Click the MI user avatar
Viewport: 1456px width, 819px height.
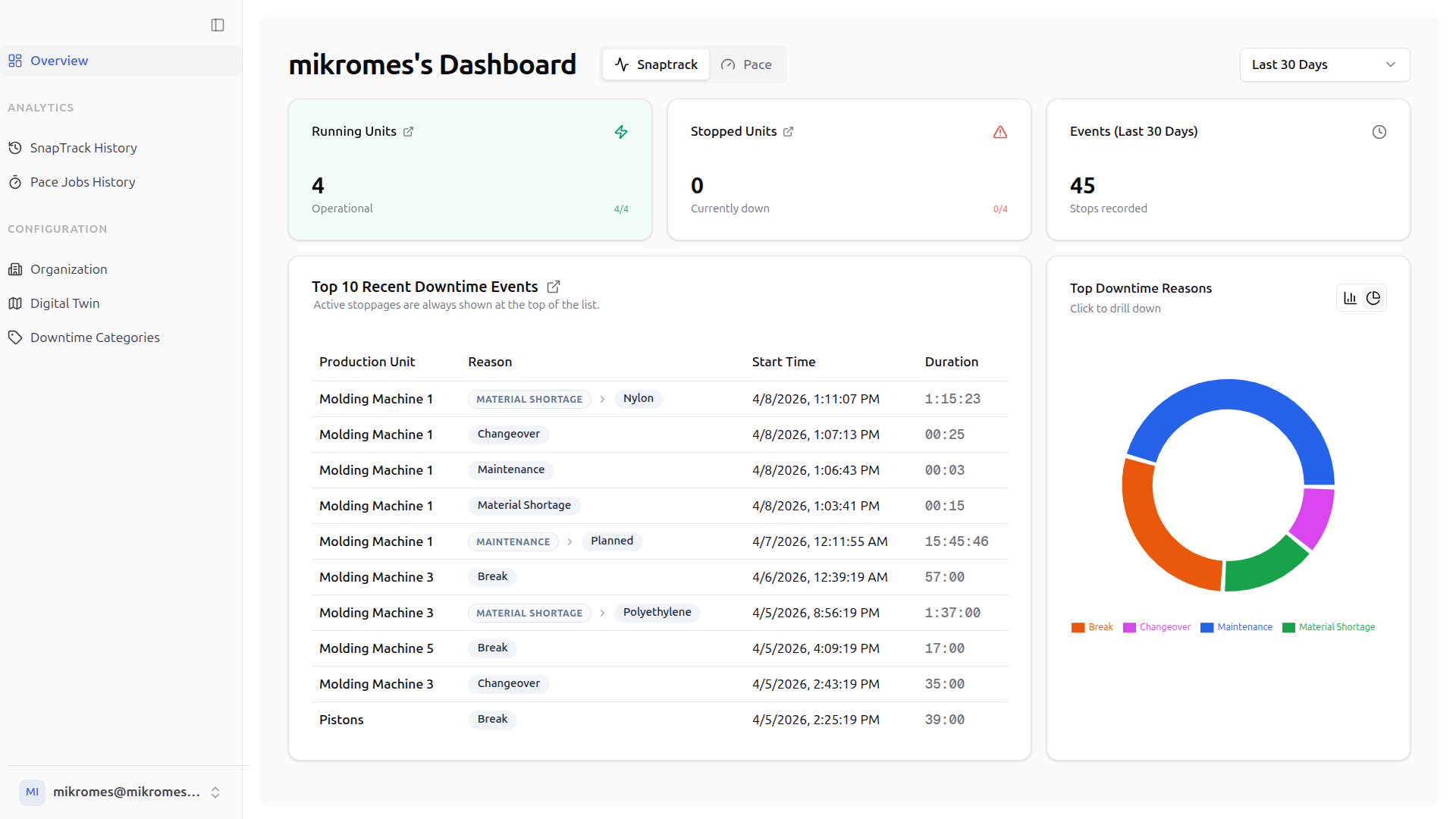pyautogui.click(x=32, y=792)
